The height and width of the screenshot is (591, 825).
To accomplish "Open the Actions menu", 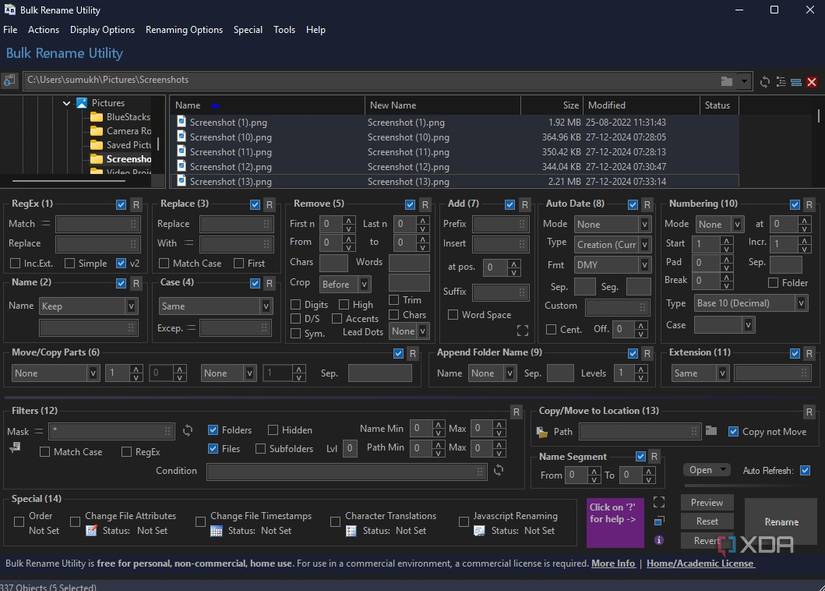I will click(x=43, y=30).
